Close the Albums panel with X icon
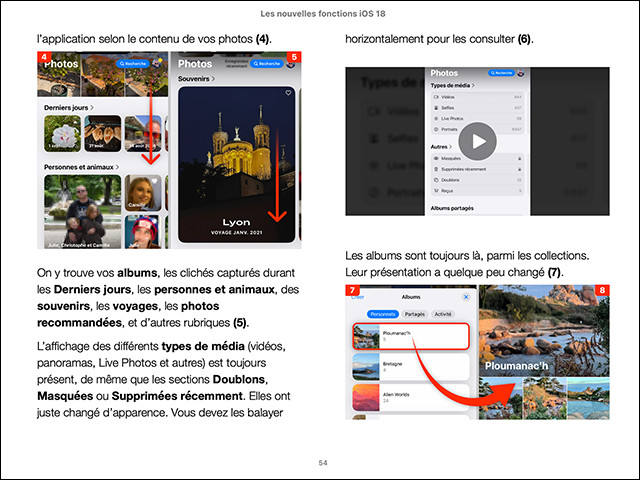This screenshot has width=640, height=480. click(x=466, y=297)
